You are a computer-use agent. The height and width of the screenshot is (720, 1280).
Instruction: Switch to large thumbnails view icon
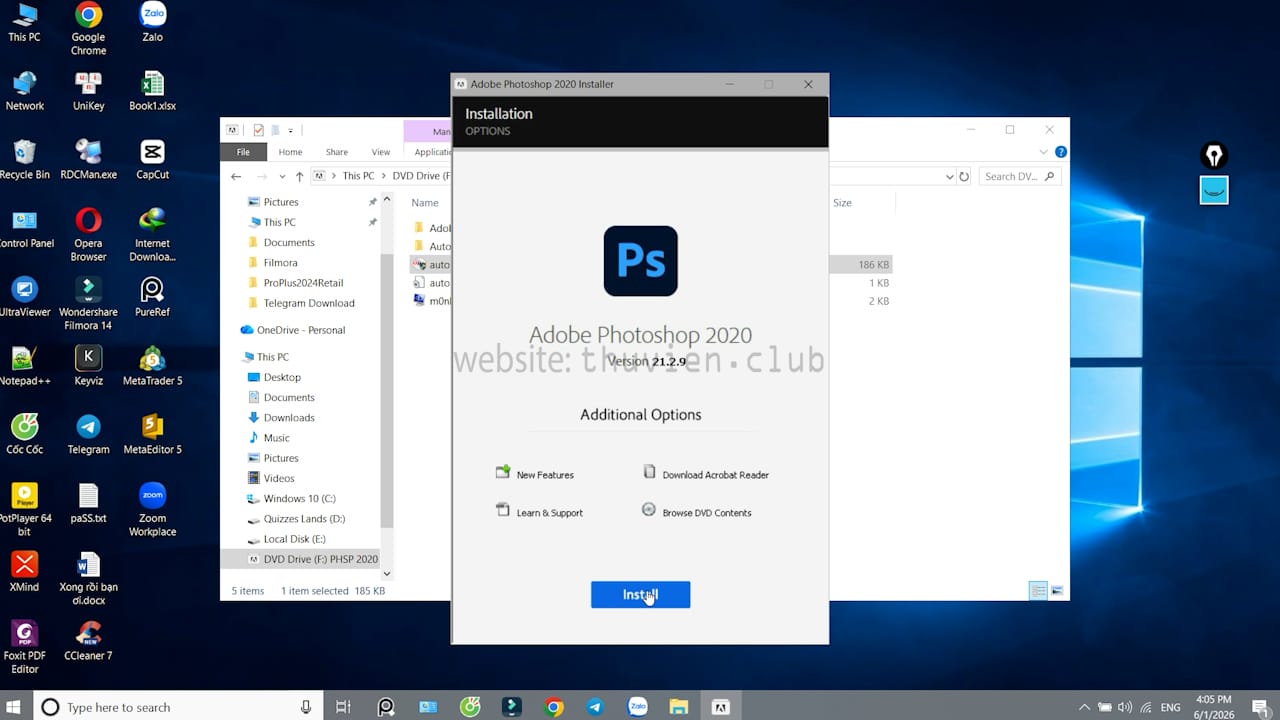pyautogui.click(x=1057, y=591)
